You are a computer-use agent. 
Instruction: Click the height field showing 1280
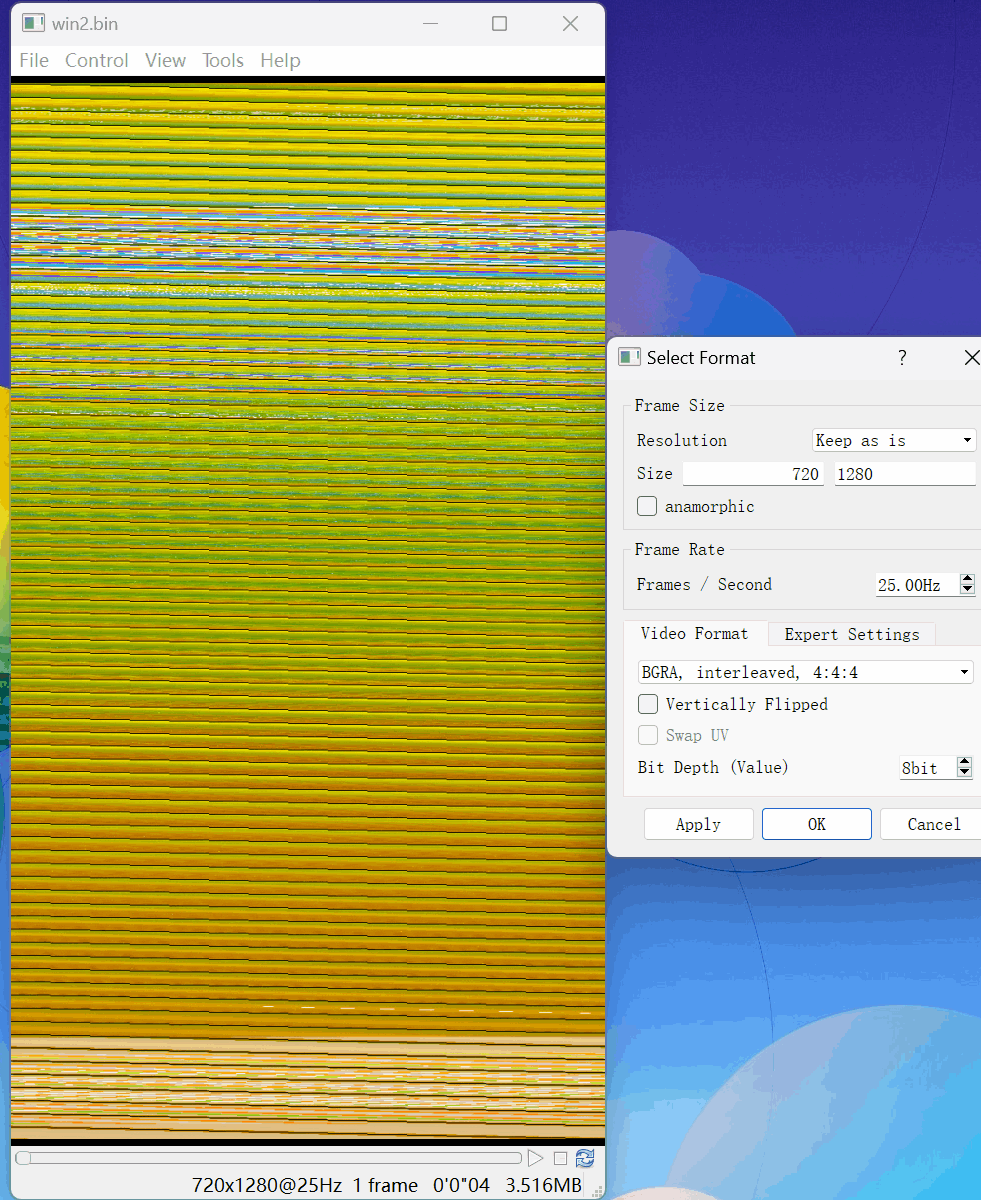click(x=906, y=474)
